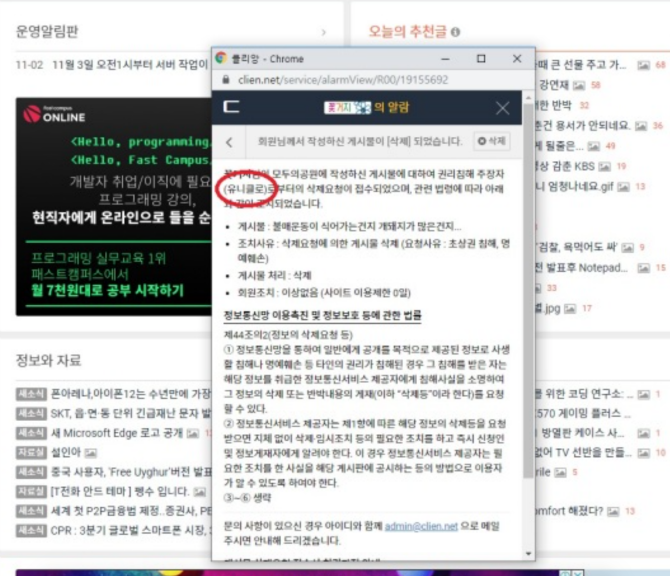Click the image icon beside '검찰, 욕먹어도 싸'
This screenshot has height=576, width=670.
(627, 247)
